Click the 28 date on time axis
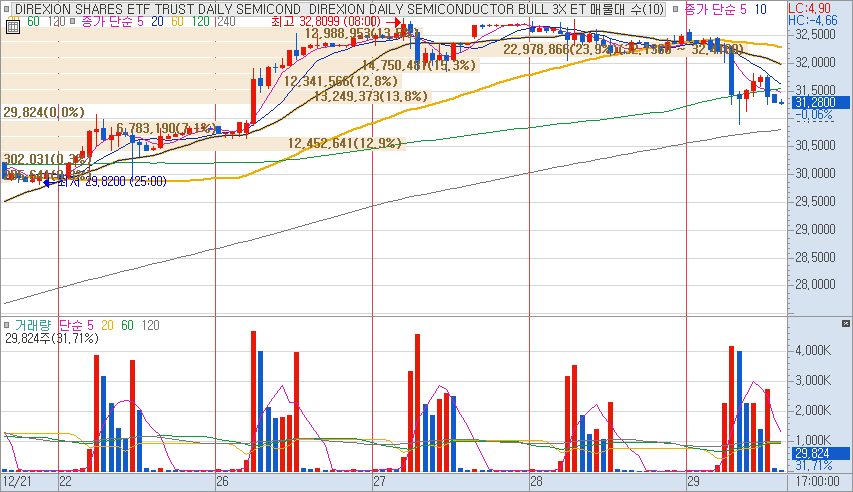 tap(536, 482)
